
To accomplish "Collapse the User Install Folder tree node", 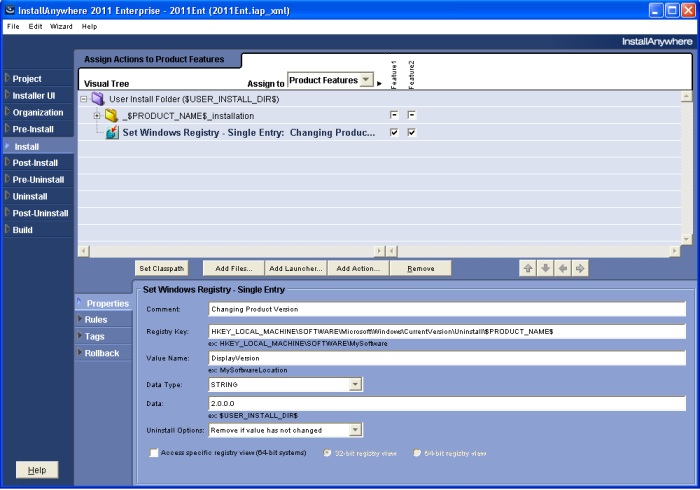I will coord(83,99).
